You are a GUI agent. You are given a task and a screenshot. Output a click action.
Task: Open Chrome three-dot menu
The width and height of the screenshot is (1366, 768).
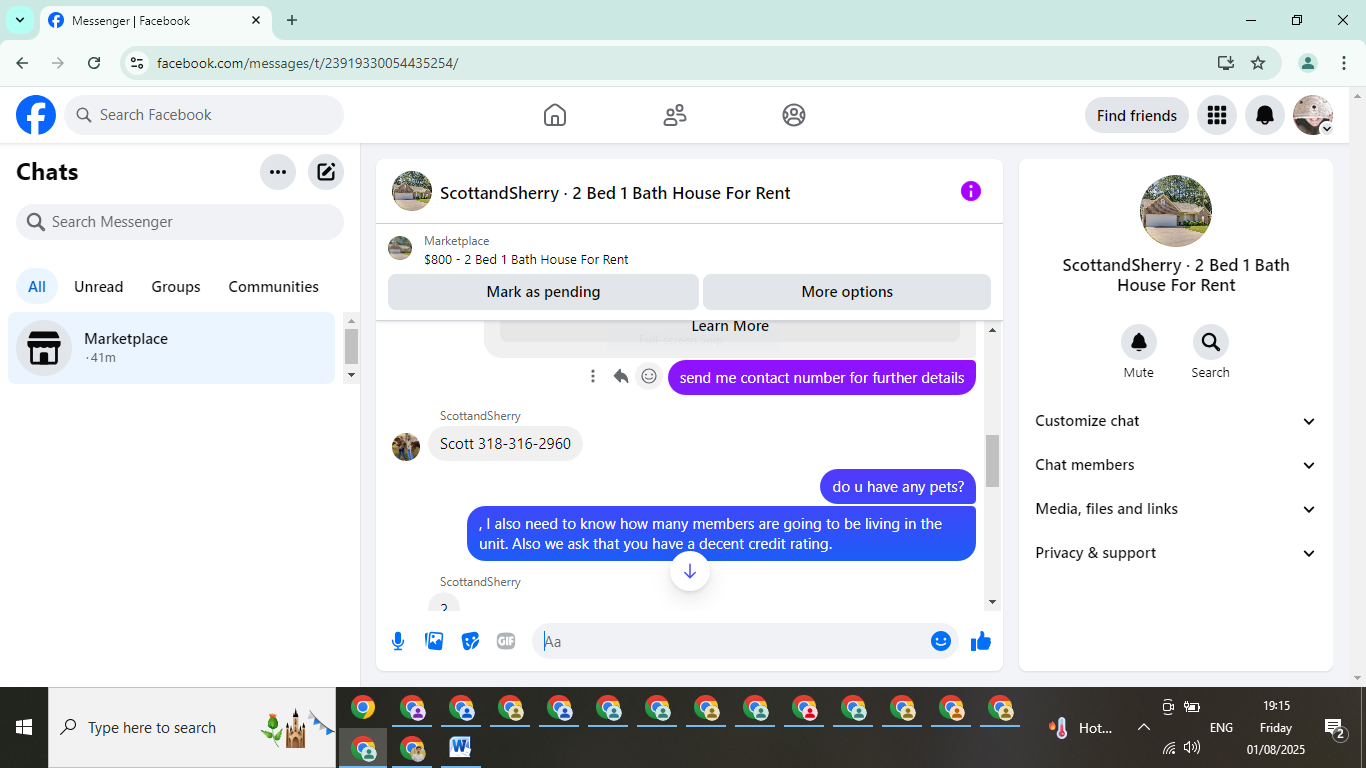click(x=1344, y=63)
